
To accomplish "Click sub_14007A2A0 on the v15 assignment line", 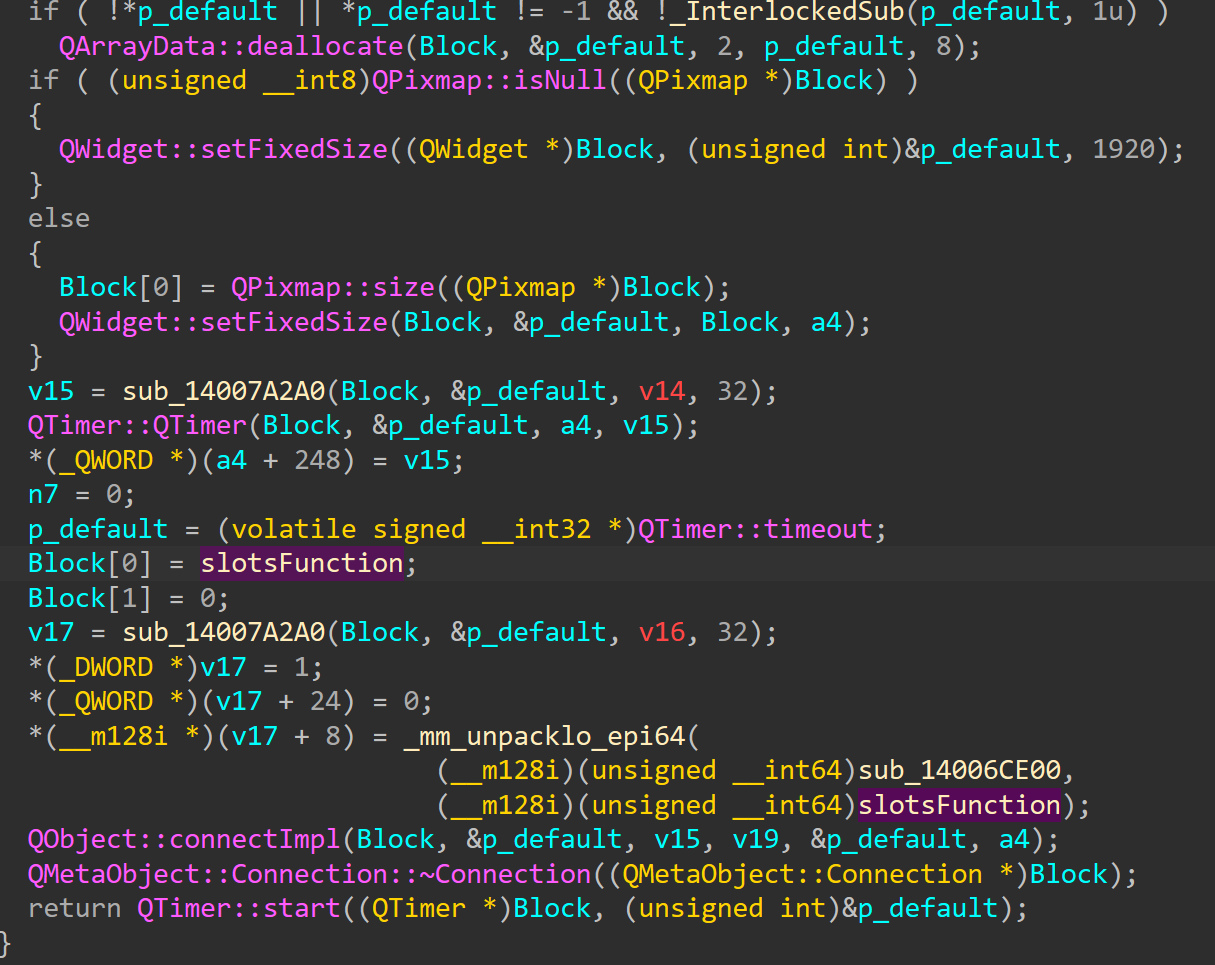I will pos(225,391).
